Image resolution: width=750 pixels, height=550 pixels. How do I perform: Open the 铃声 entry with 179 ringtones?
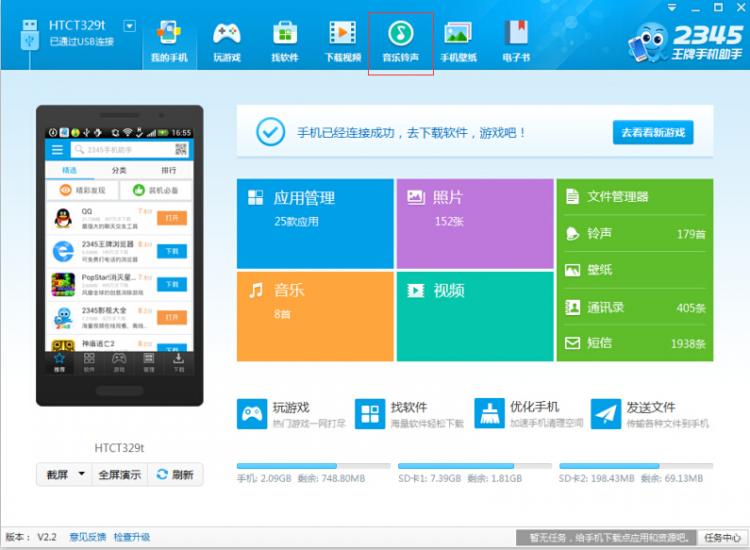click(635, 233)
